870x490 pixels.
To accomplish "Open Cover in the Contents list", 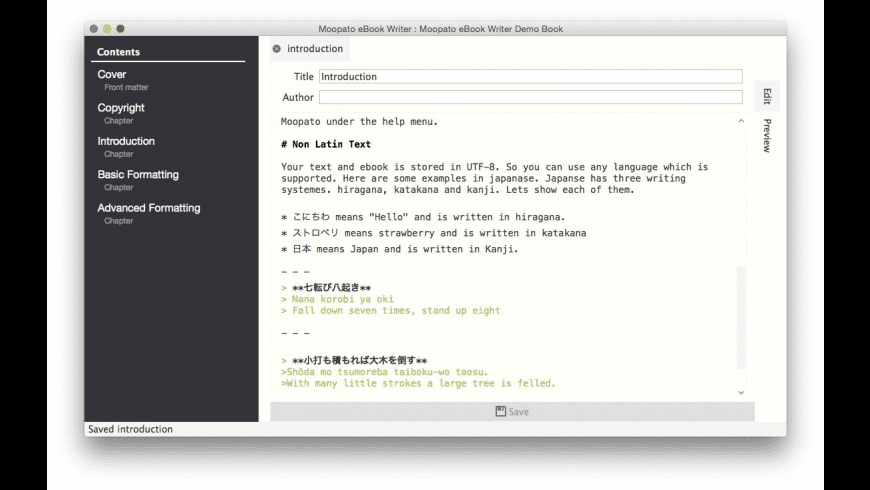I will 112,75.
